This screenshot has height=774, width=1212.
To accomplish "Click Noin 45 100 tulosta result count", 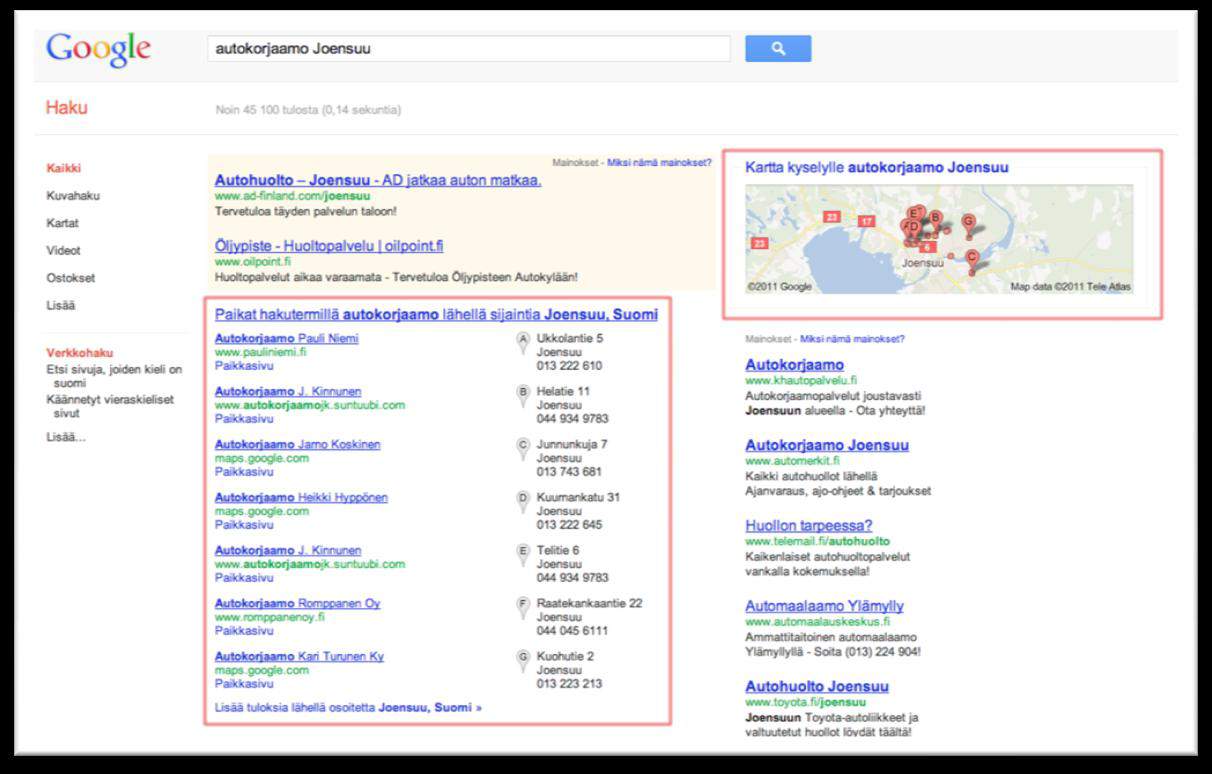I will 308,109.
